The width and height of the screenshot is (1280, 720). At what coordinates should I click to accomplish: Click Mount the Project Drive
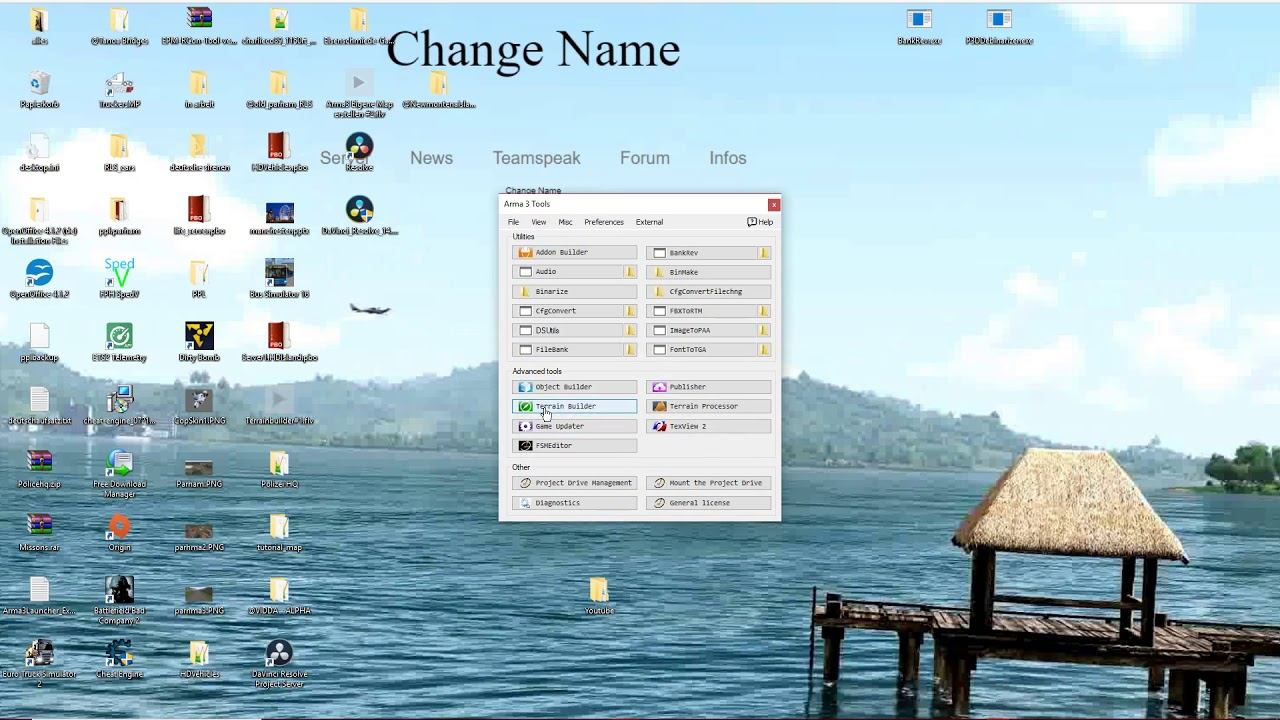point(708,483)
